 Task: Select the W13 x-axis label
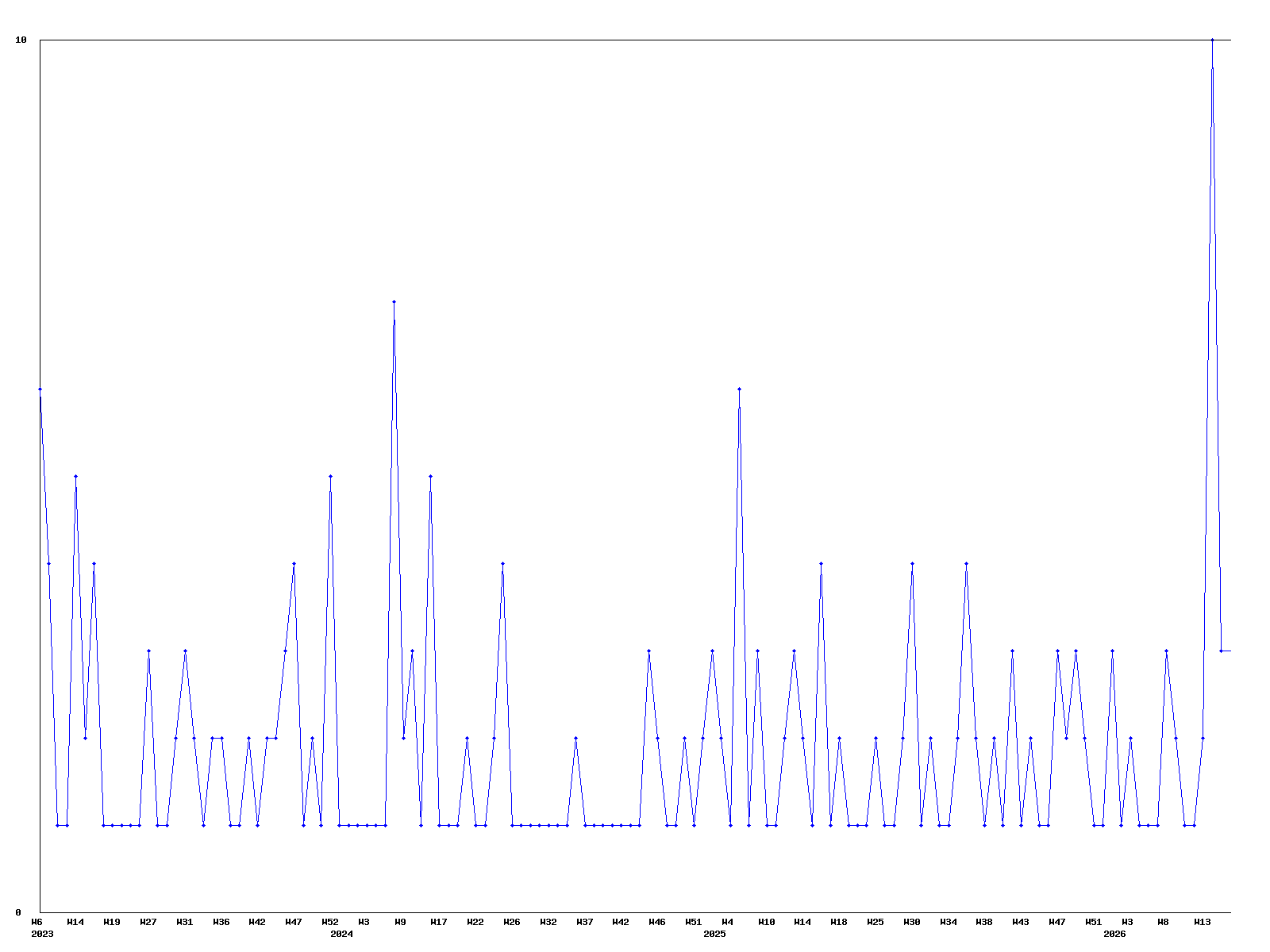pyautogui.click(x=1203, y=922)
